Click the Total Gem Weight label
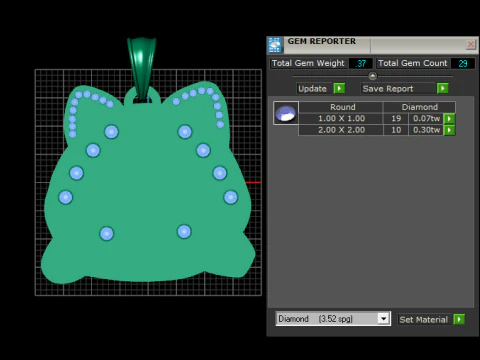Screen dimensions: 480x360 click(x=308, y=63)
